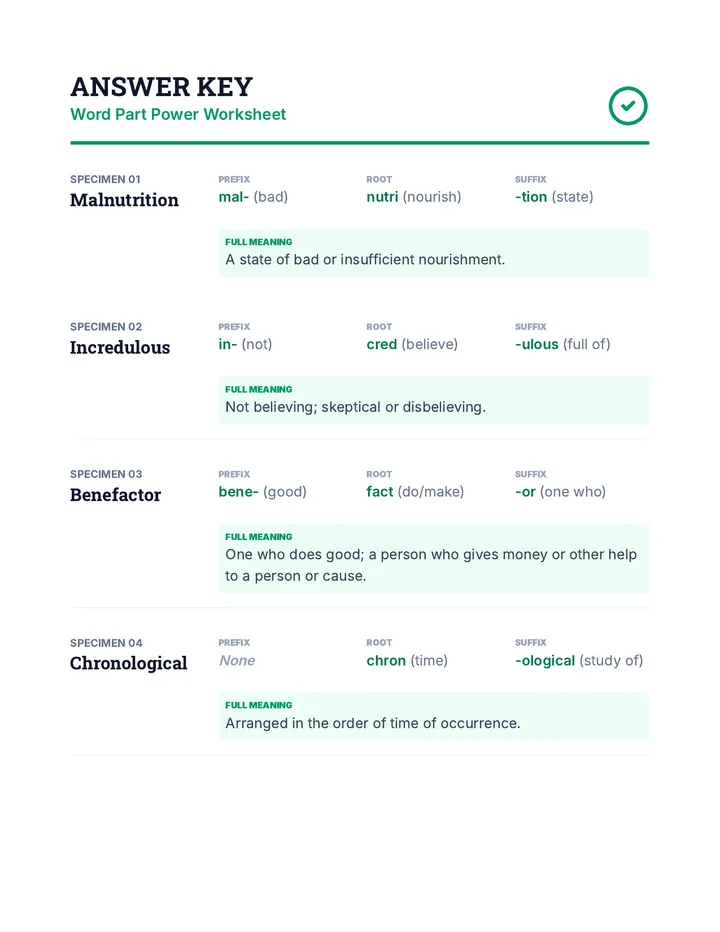Click the Word Part Power Worksheet subtitle
This screenshot has width=720, height=932.
(x=178, y=114)
